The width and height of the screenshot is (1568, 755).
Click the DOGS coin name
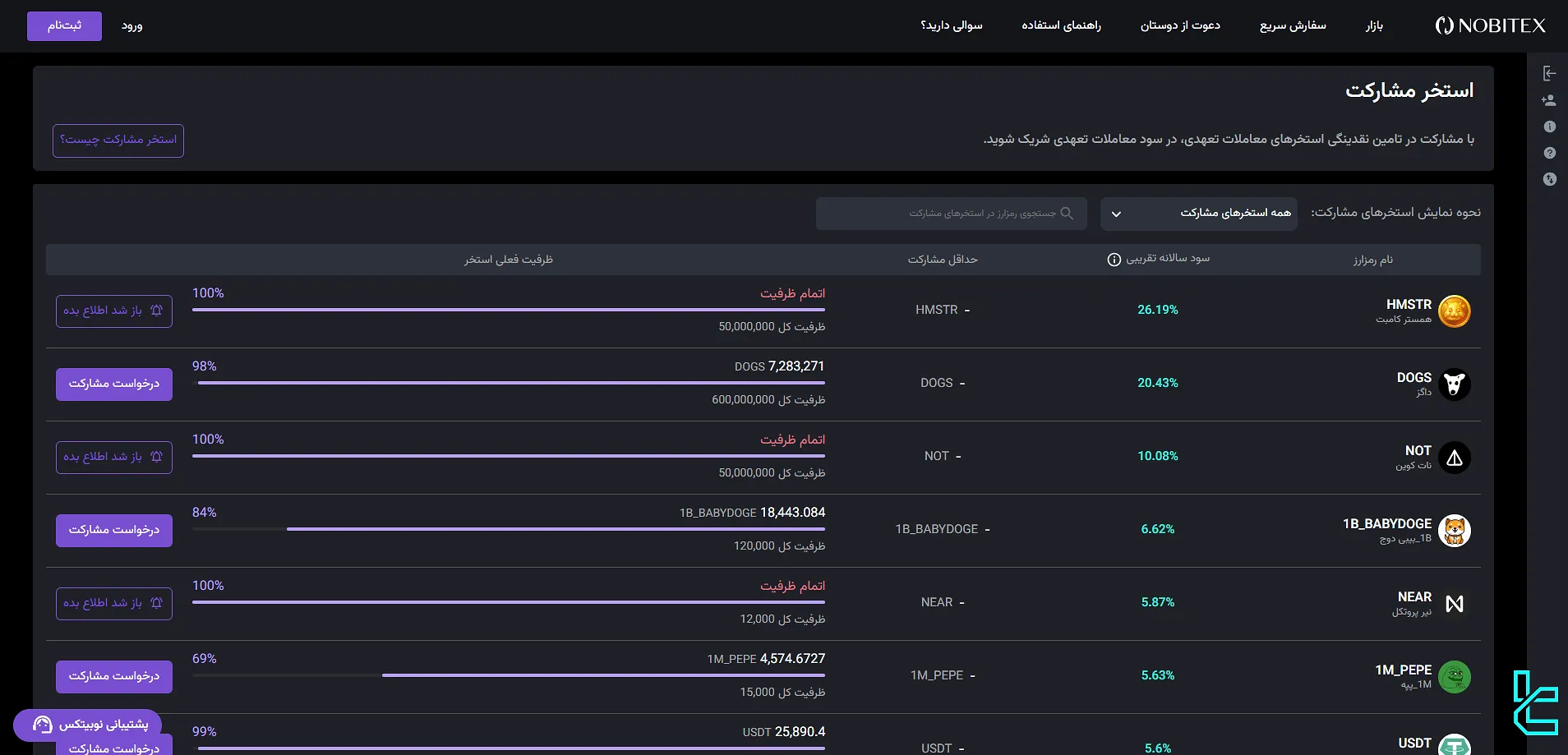click(x=1414, y=378)
